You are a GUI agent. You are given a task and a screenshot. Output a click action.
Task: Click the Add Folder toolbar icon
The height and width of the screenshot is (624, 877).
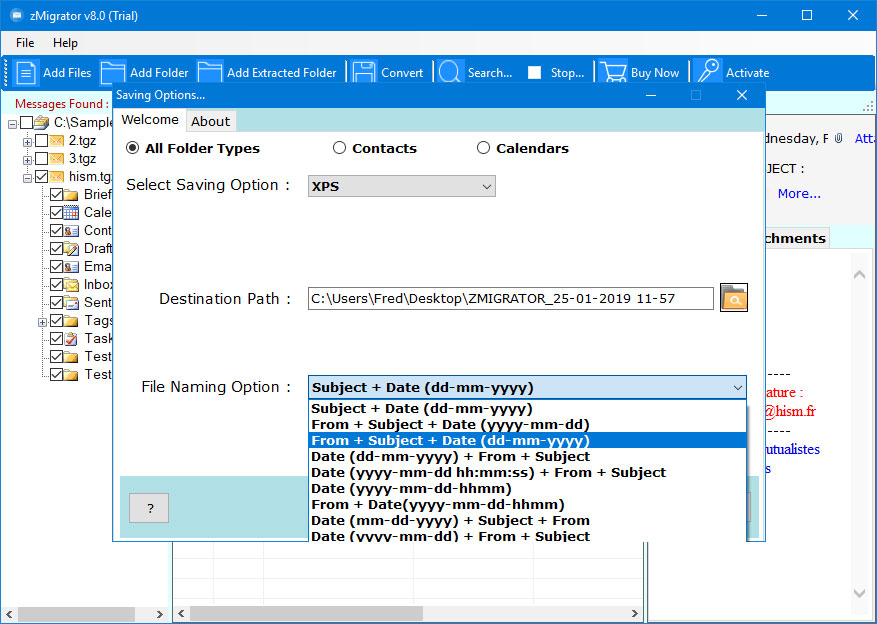113,73
